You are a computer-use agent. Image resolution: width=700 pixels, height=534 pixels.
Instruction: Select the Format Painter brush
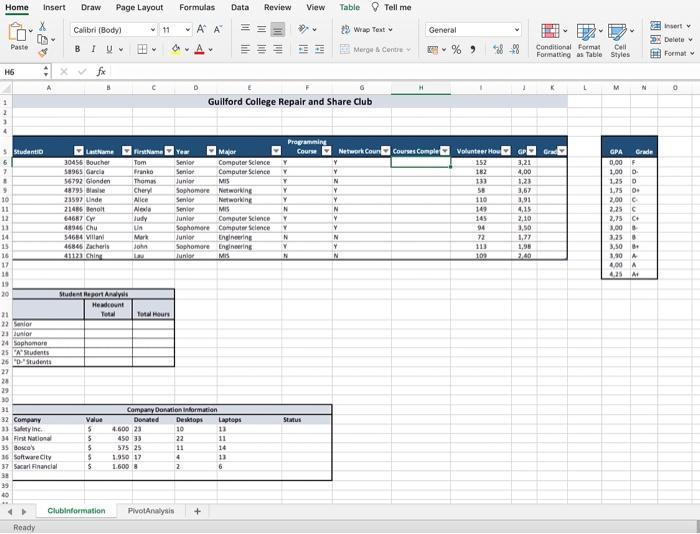pyautogui.click(x=43, y=53)
